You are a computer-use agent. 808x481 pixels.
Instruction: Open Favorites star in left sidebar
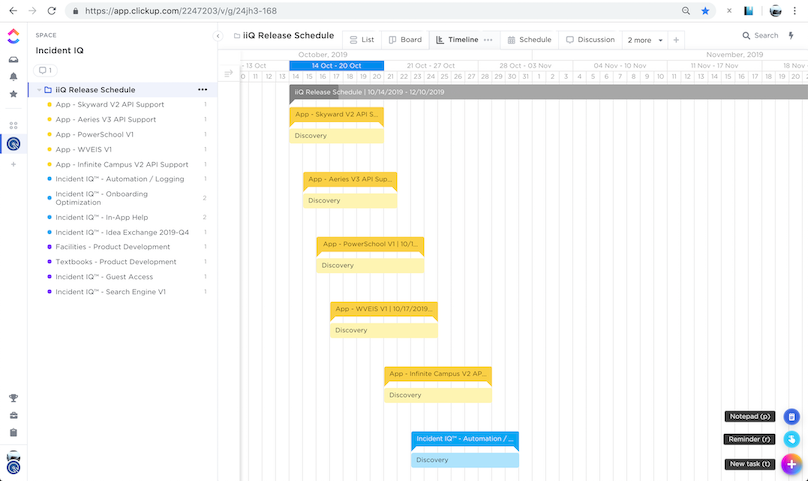13,94
